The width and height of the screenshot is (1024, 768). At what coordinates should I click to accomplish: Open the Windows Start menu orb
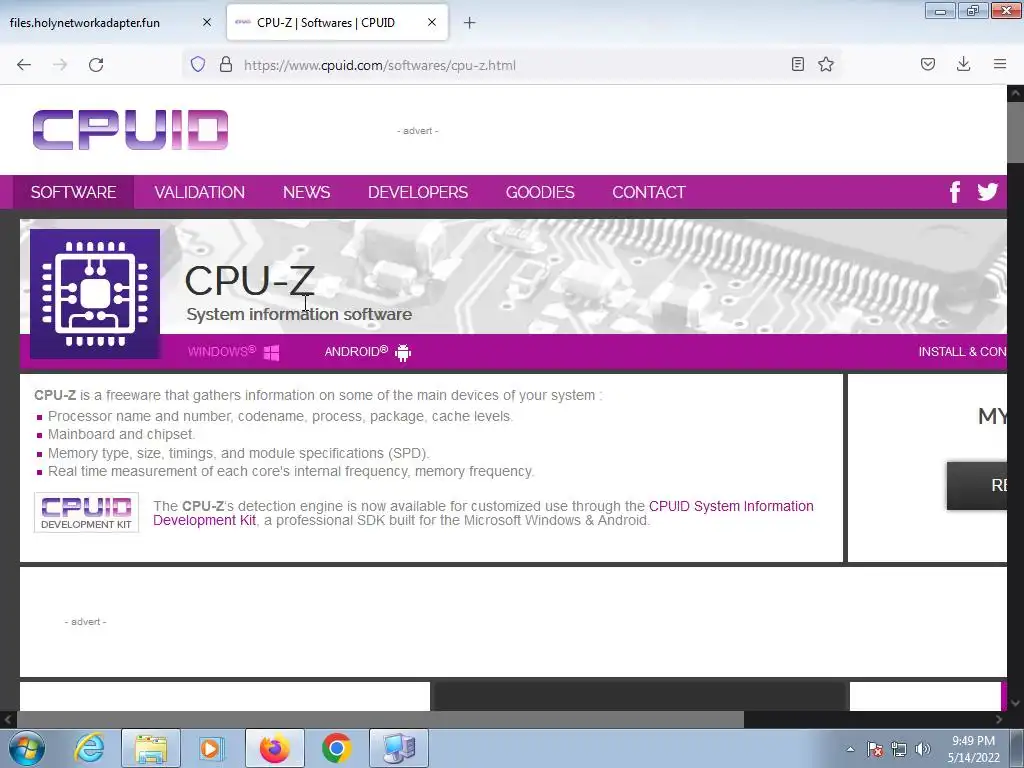point(27,748)
